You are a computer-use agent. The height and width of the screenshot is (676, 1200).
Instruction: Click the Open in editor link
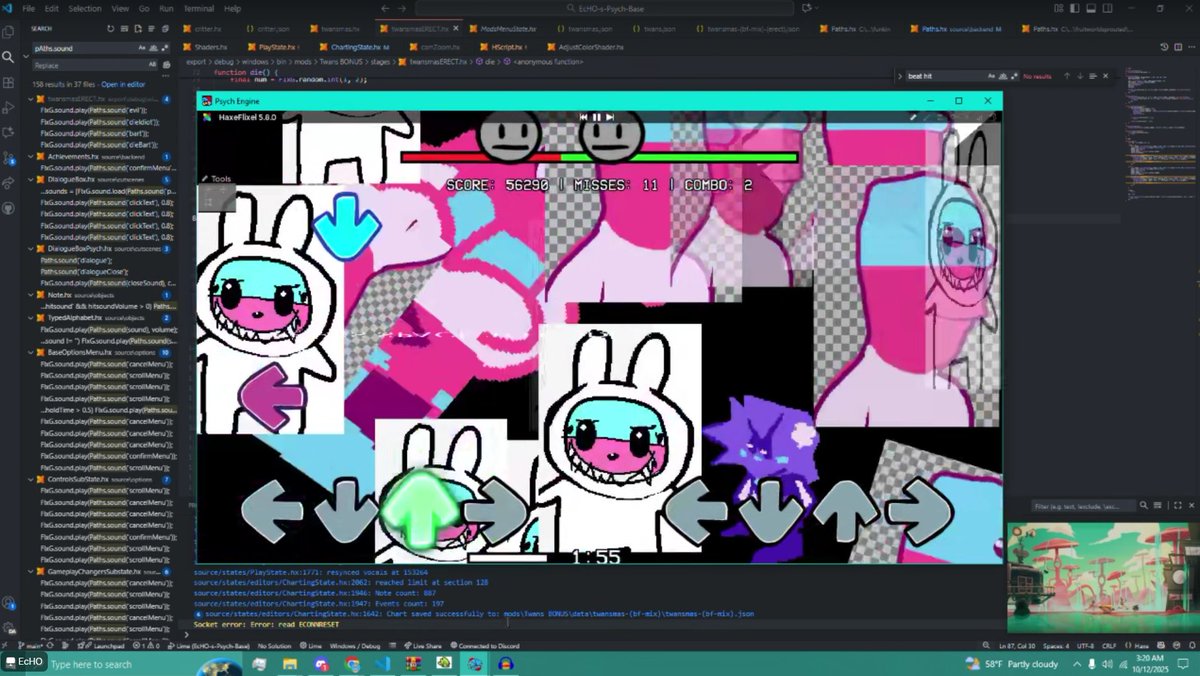click(123, 84)
